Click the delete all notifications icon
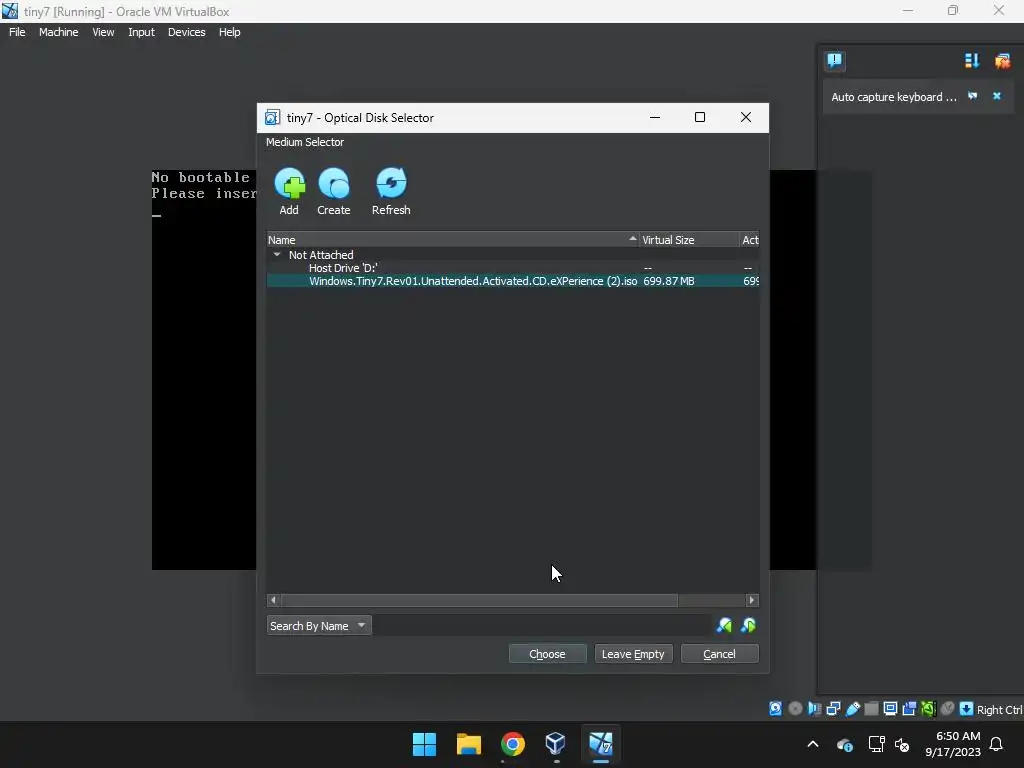This screenshot has width=1024, height=768. click(x=1002, y=61)
